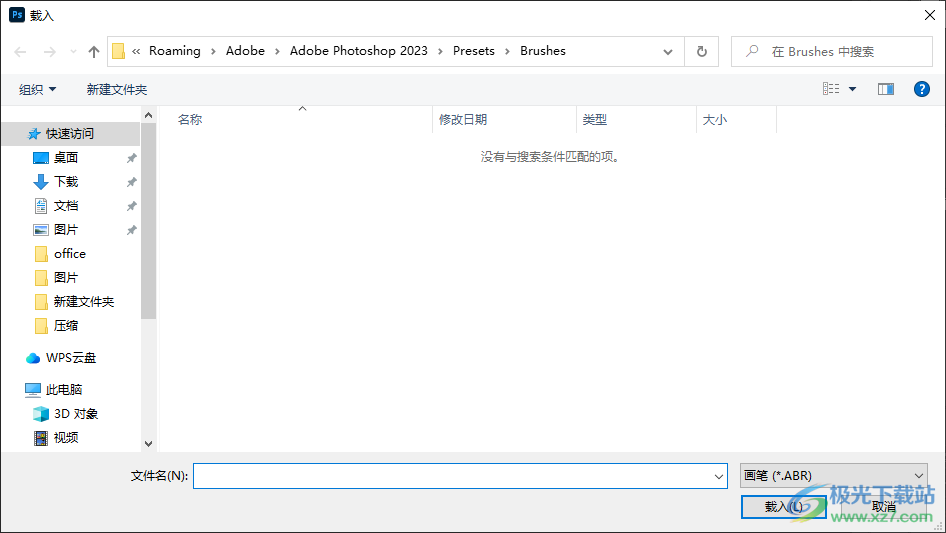Open the 组织 menu
Viewport: 946px width, 533px height.
click(x=37, y=89)
